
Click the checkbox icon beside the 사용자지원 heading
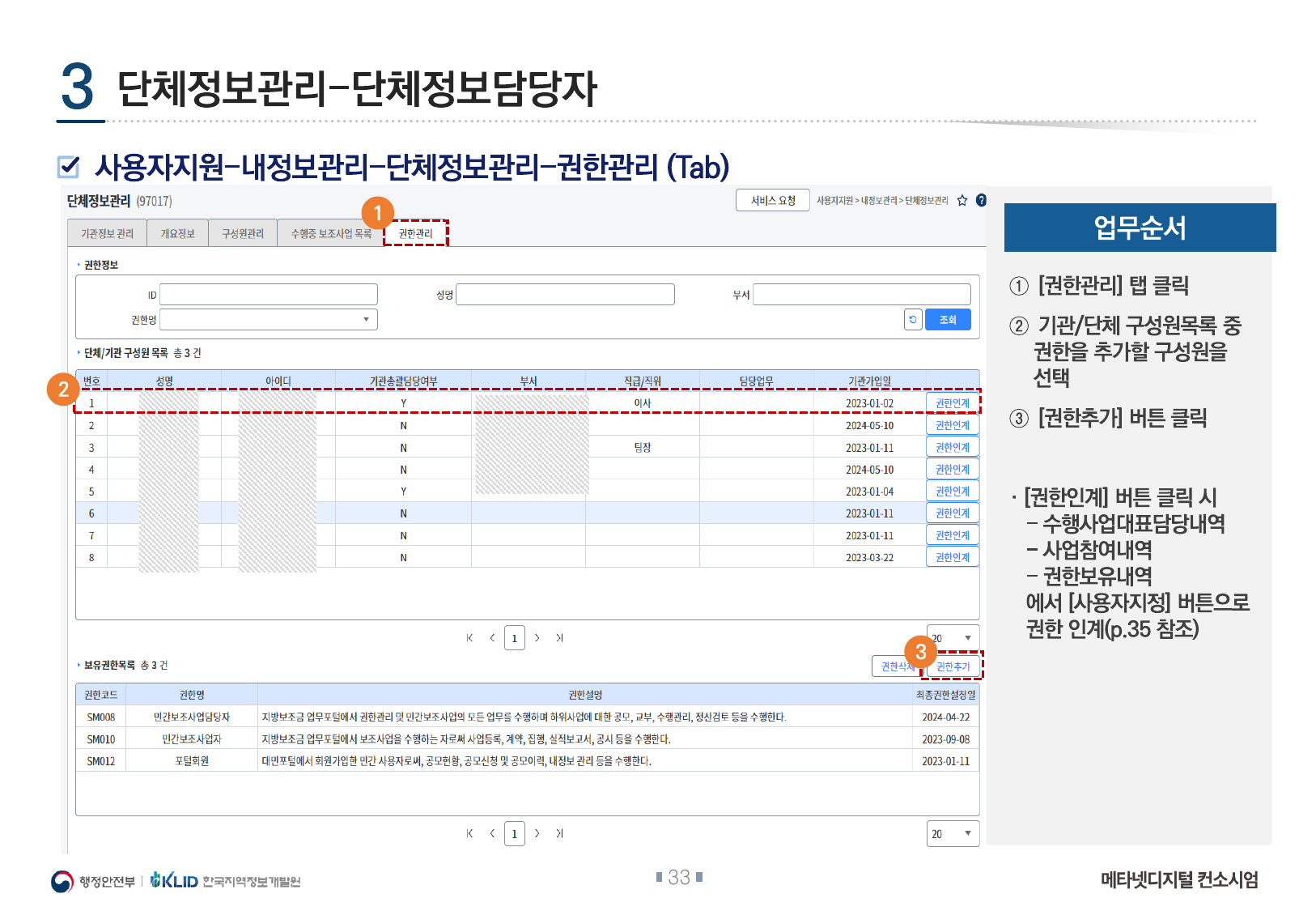pyautogui.click(x=69, y=167)
